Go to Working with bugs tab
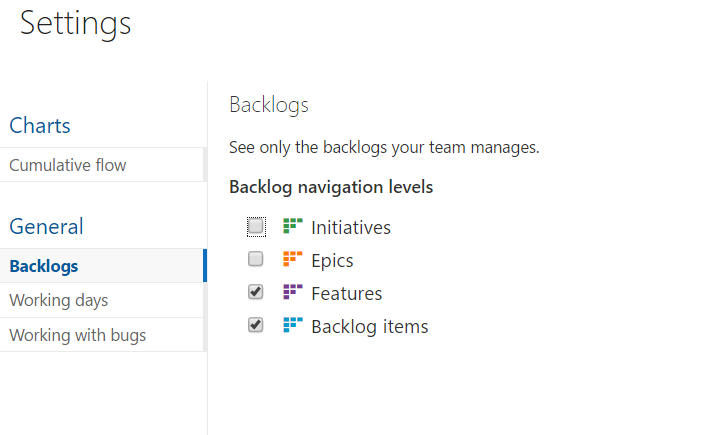Screen dimensions: 704x435 [103, 335]
